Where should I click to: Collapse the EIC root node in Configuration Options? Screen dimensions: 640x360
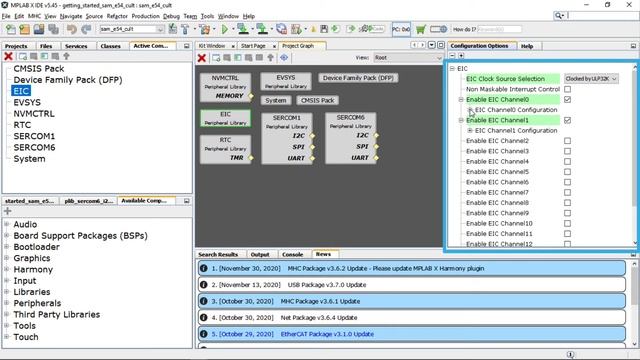click(453, 69)
